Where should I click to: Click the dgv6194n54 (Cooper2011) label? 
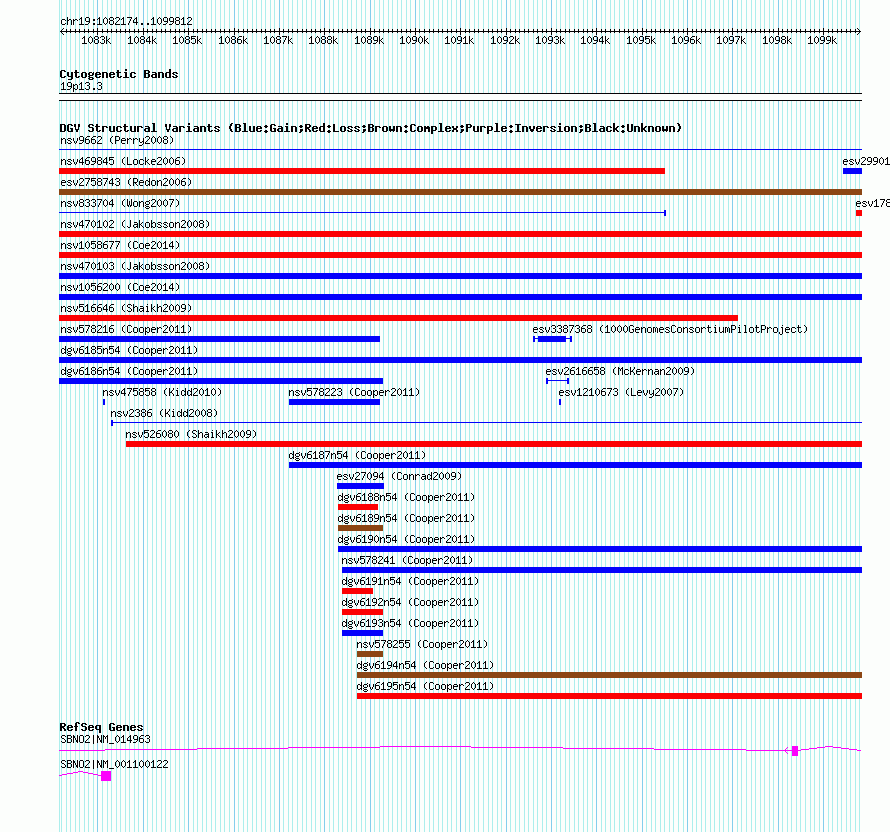coord(425,665)
